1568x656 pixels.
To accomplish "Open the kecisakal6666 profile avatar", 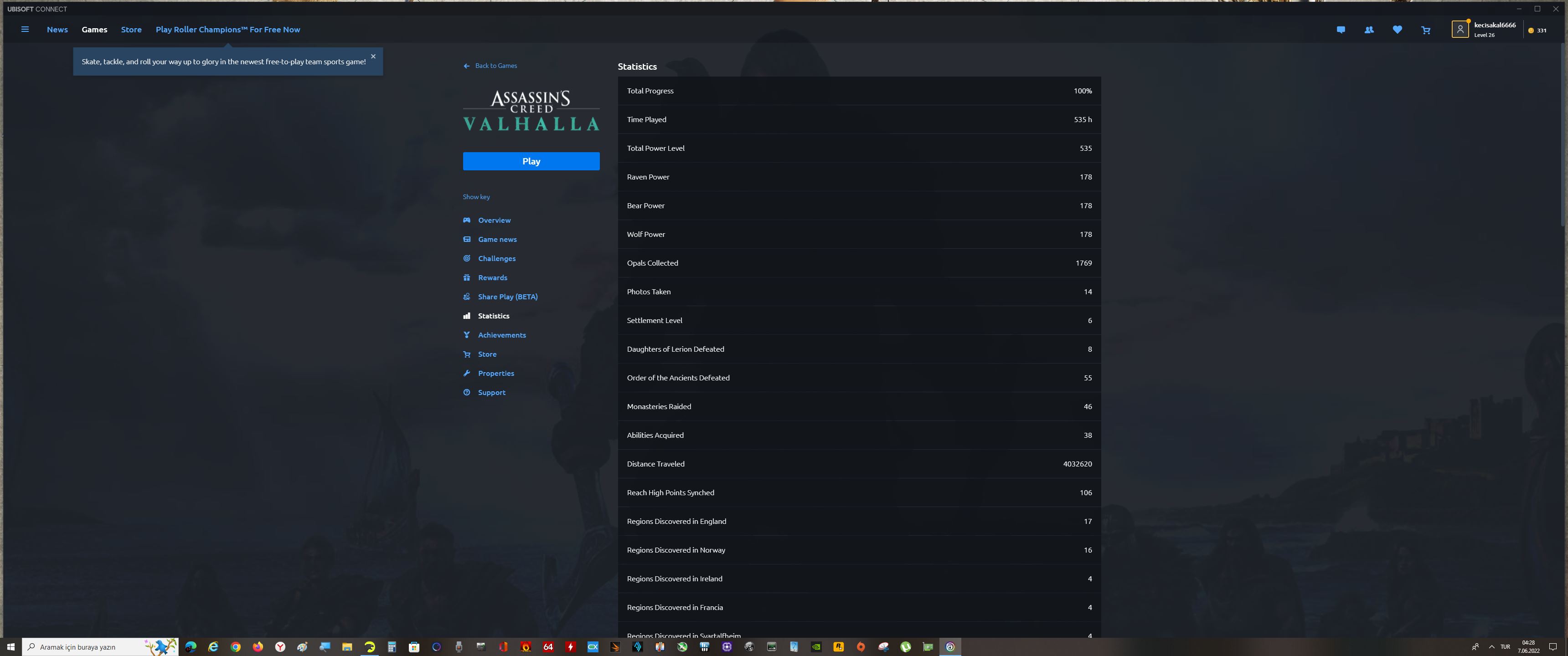I will click(1460, 29).
